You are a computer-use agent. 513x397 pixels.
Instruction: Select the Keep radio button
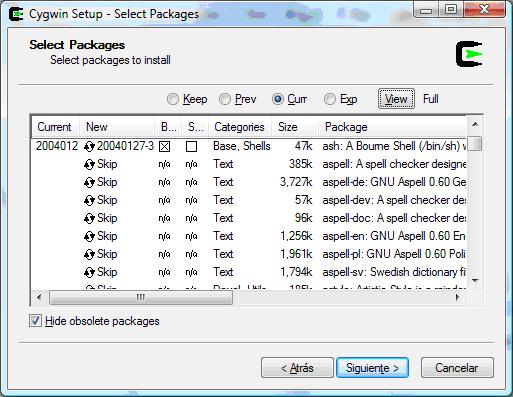point(172,99)
